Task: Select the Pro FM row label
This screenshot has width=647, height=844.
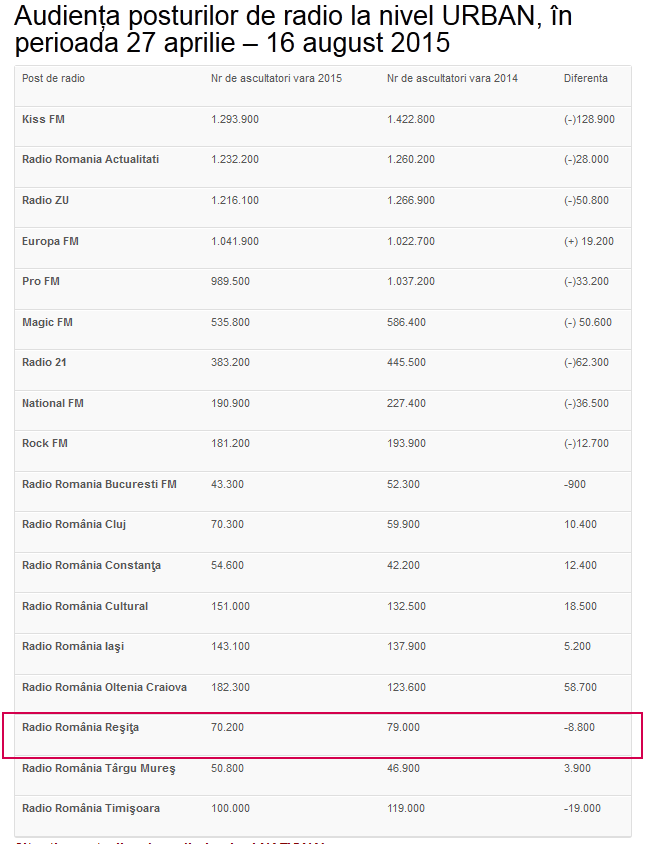Action: pos(41,281)
